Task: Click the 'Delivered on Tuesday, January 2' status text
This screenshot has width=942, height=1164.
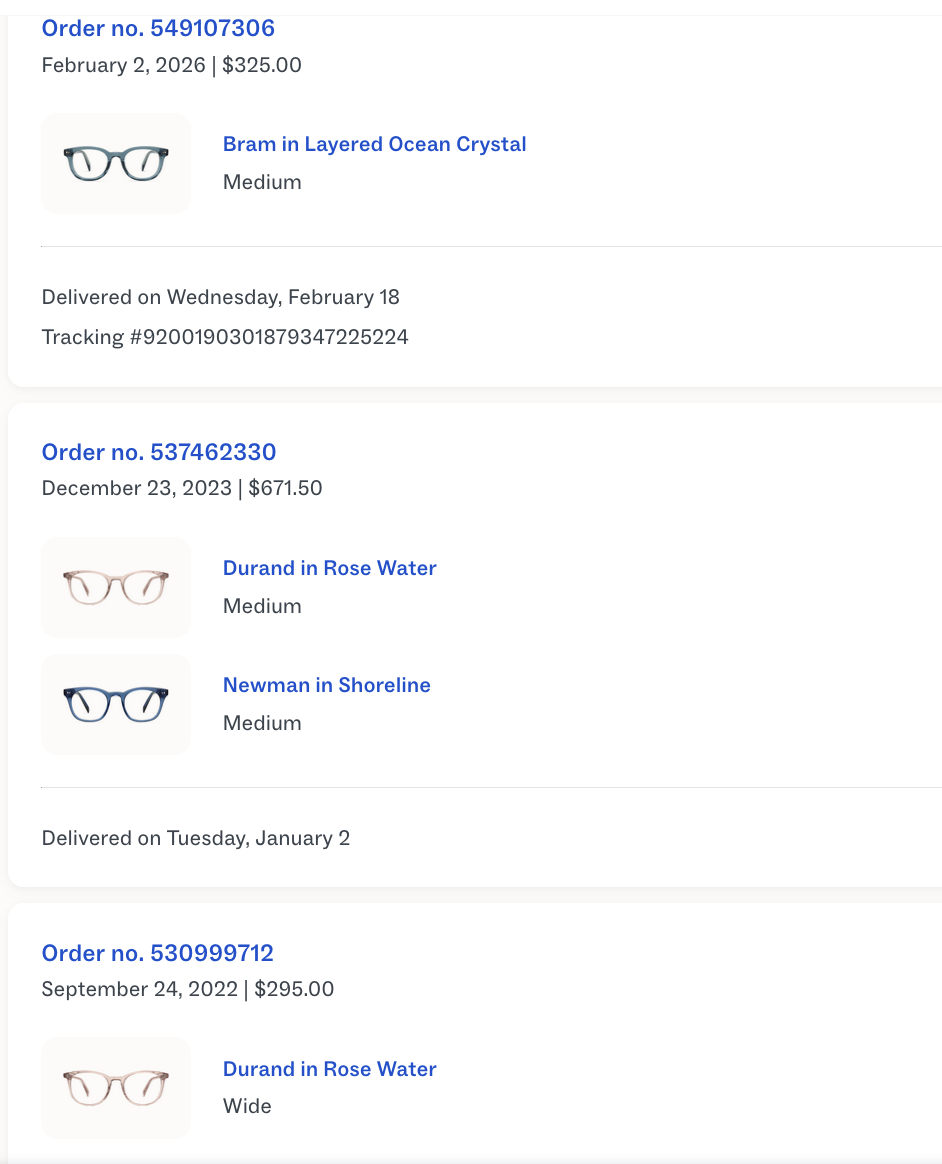Action: [x=195, y=838]
